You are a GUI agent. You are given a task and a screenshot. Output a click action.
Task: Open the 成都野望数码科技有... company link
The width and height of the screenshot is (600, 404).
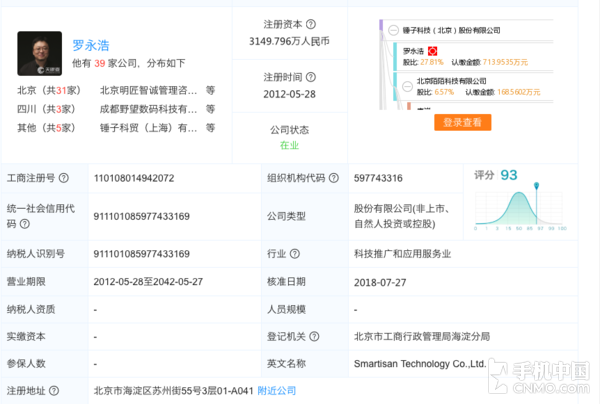pos(148,109)
